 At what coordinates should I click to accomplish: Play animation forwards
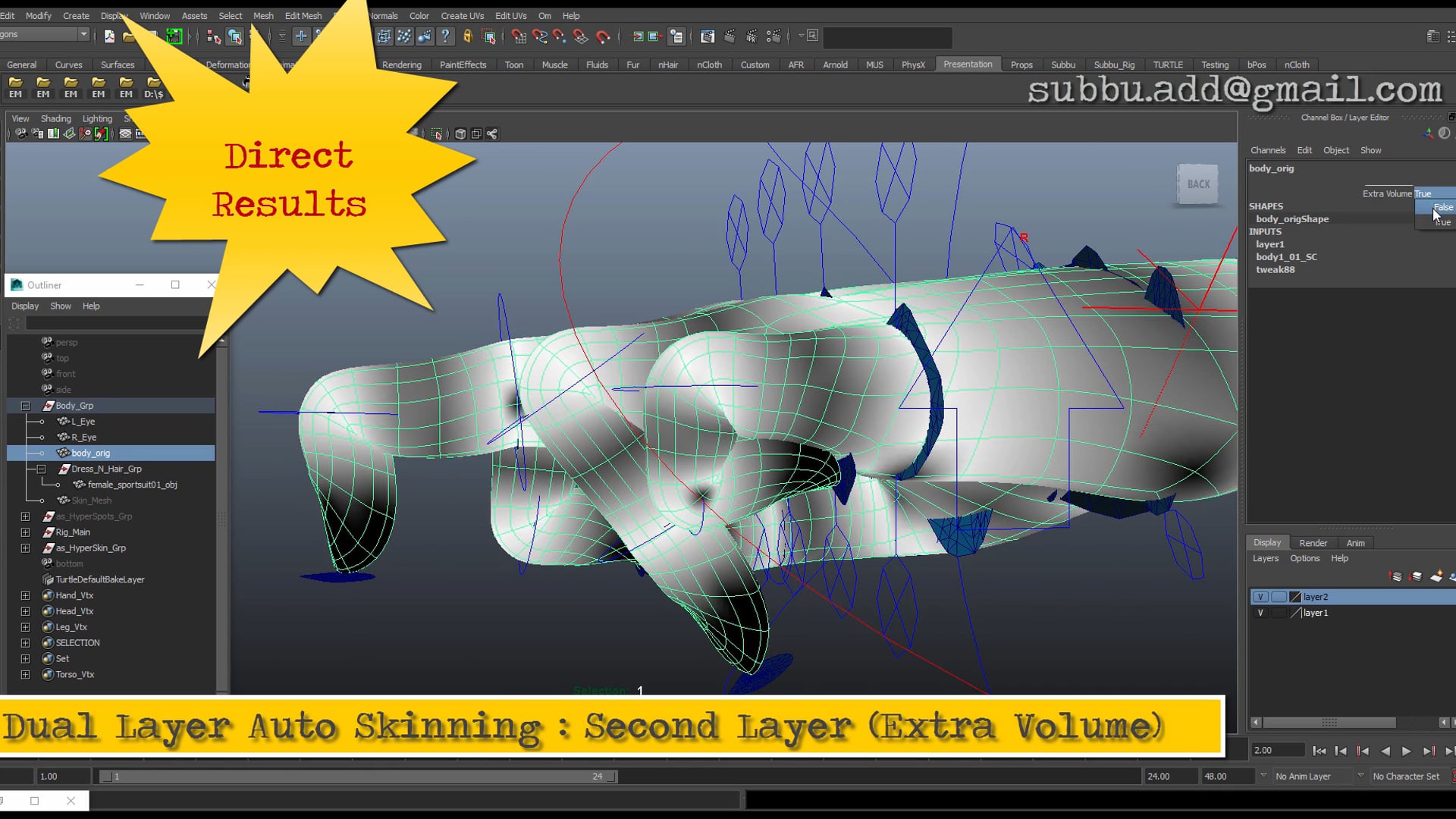click(x=1407, y=751)
